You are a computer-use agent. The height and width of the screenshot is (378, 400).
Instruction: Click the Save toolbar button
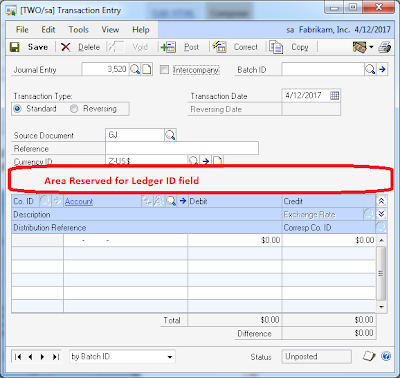(x=29, y=47)
